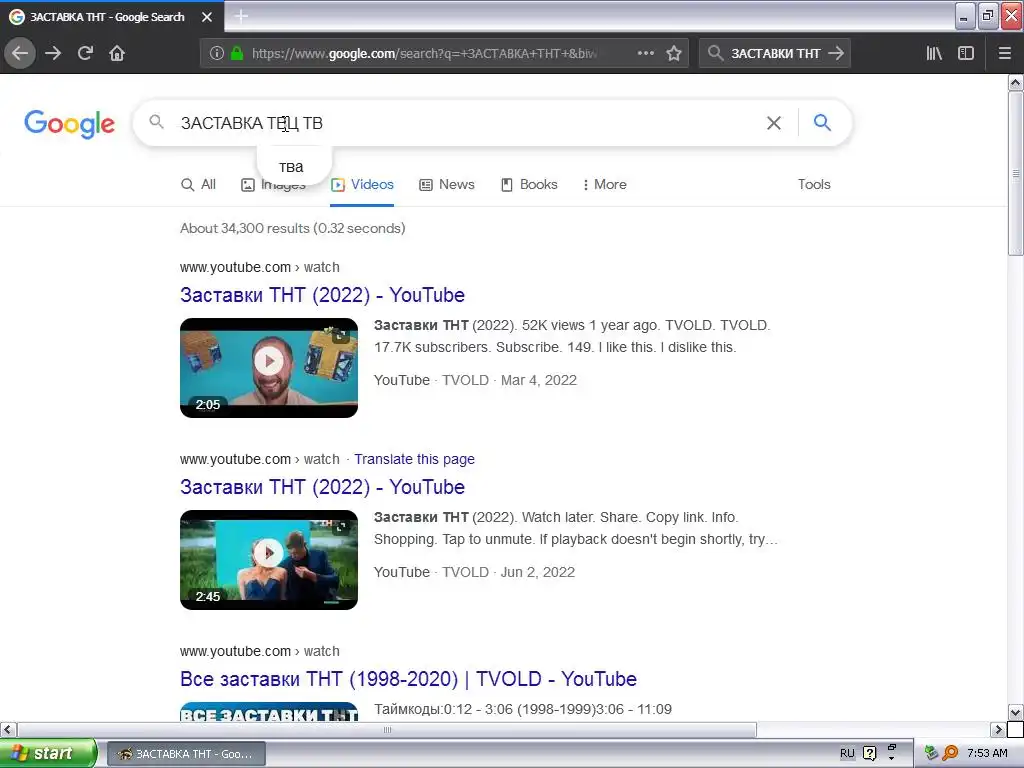Click the 'ВСЕ ЗАСТАВКИ ТНТ' video thumbnail
The image size is (1024, 768).
point(269,712)
